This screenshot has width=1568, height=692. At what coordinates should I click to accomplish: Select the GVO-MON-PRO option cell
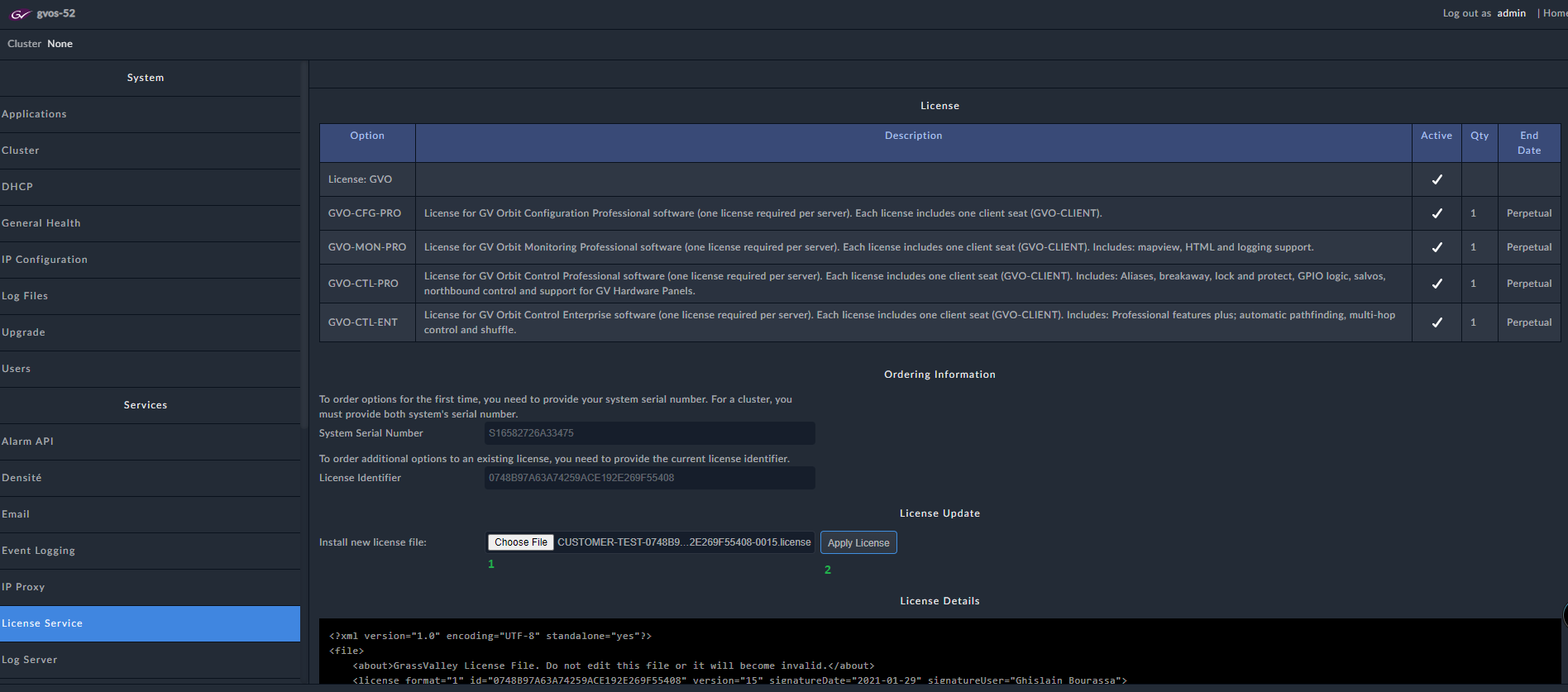367,247
